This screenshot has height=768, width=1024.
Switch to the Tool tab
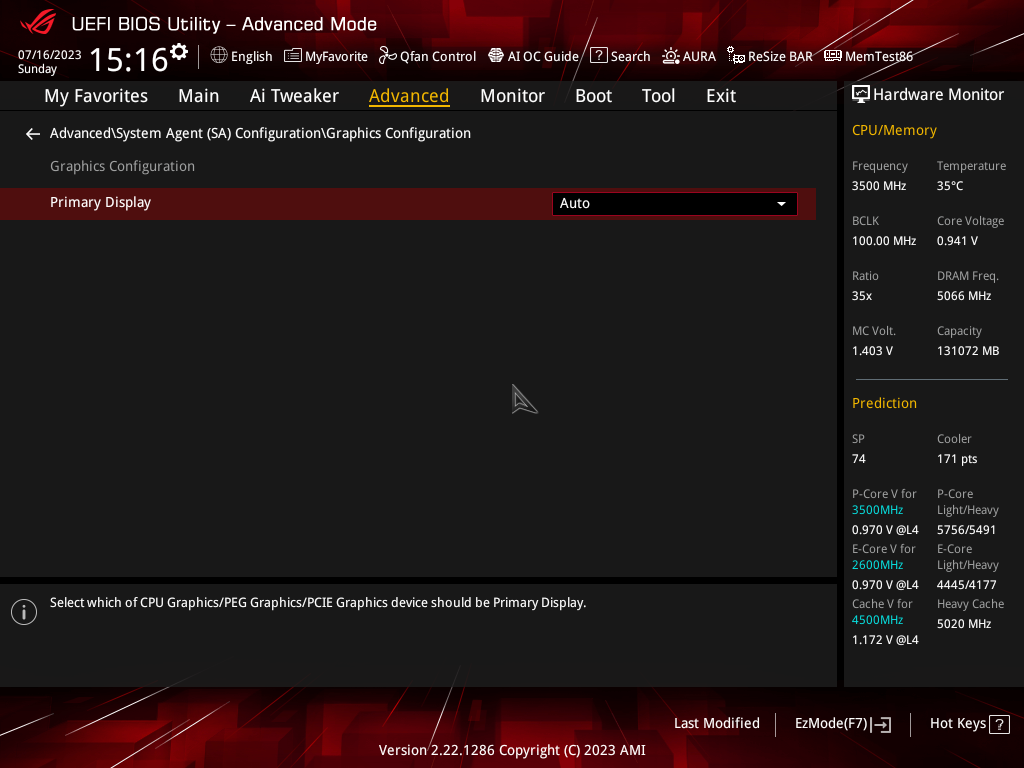658,96
